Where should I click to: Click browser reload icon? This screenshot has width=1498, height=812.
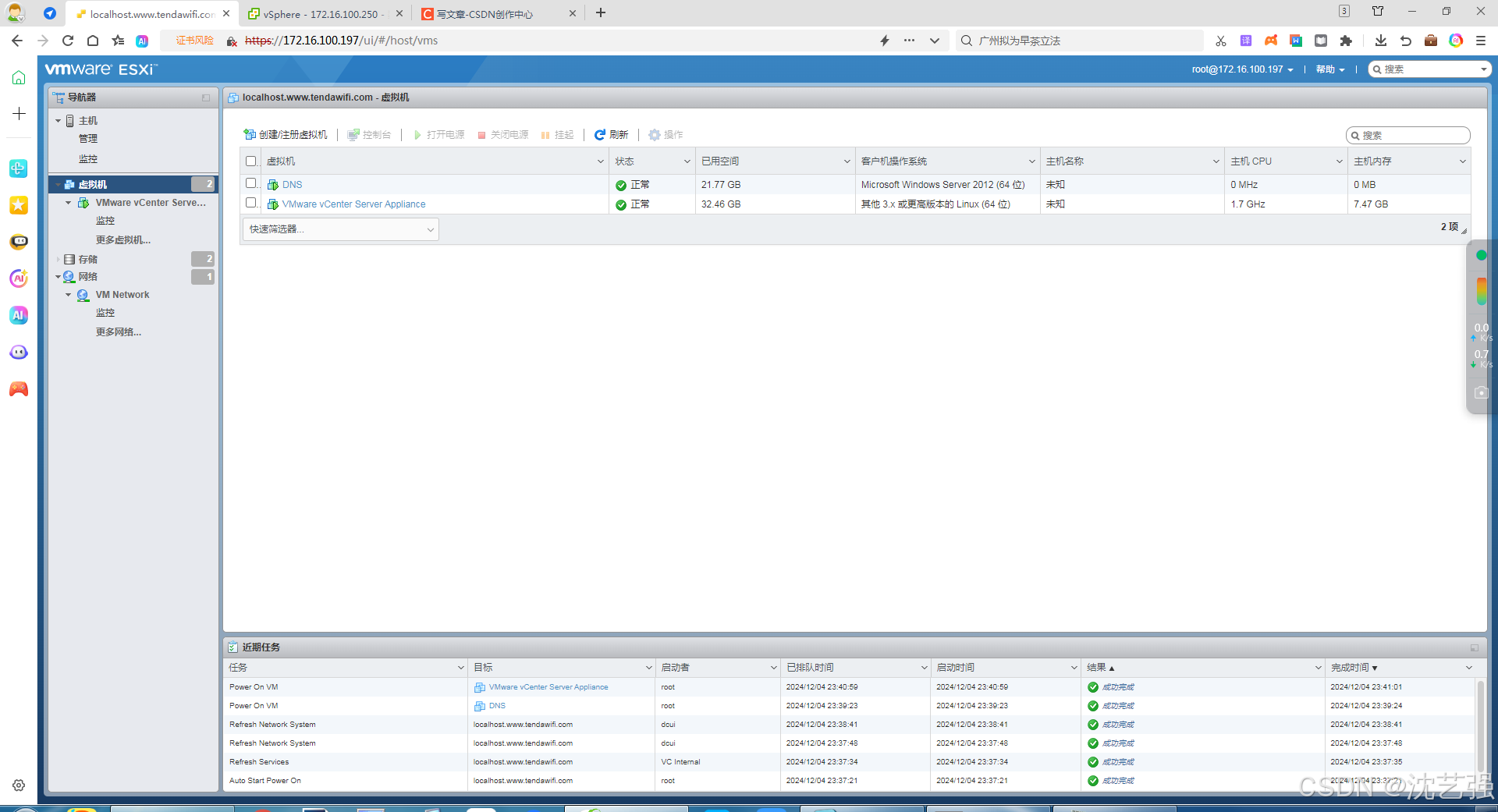[68, 41]
